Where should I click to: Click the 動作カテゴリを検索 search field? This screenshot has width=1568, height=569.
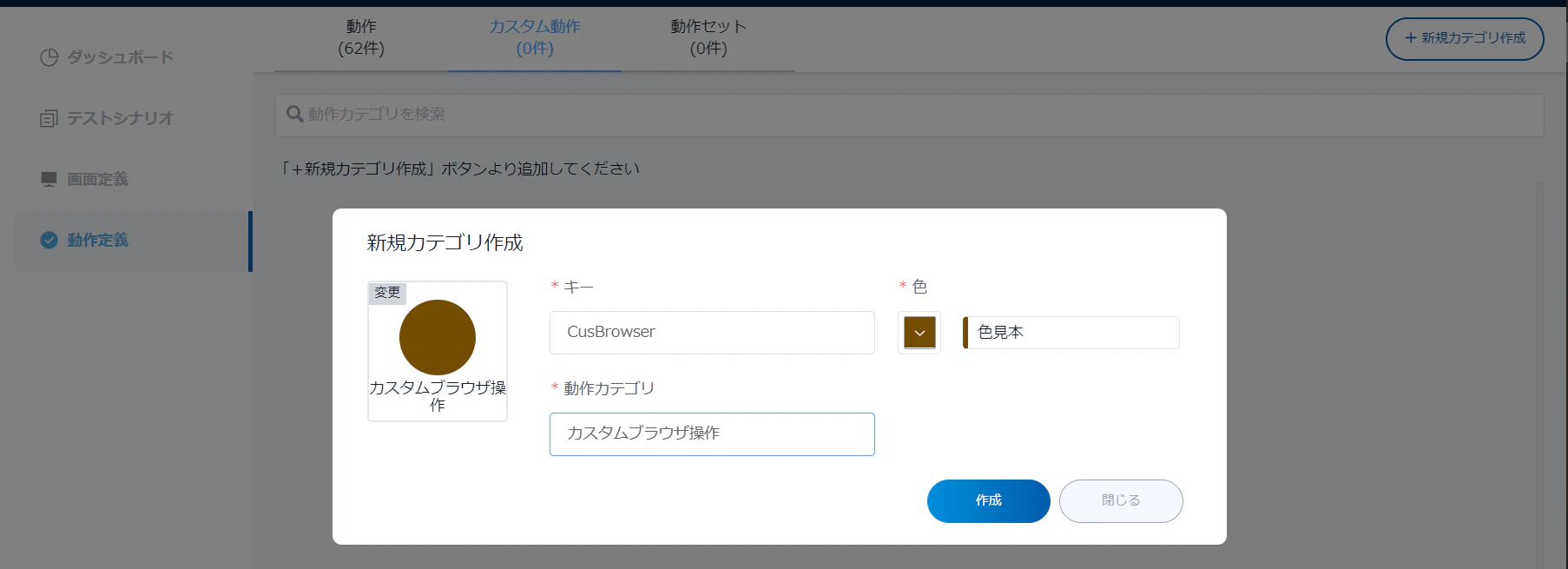(909, 115)
